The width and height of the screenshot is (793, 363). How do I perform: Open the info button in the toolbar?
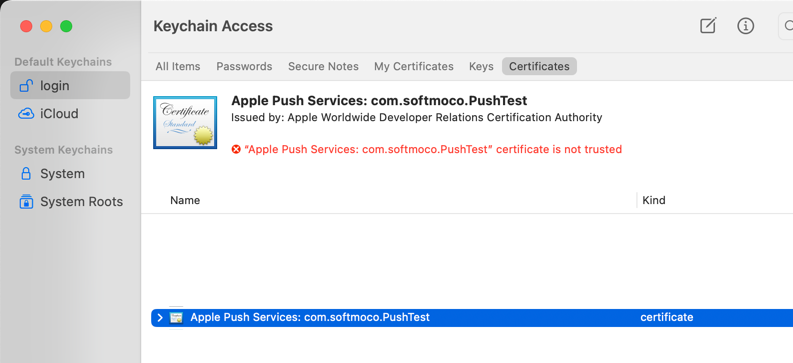pyautogui.click(x=745, y=26)
